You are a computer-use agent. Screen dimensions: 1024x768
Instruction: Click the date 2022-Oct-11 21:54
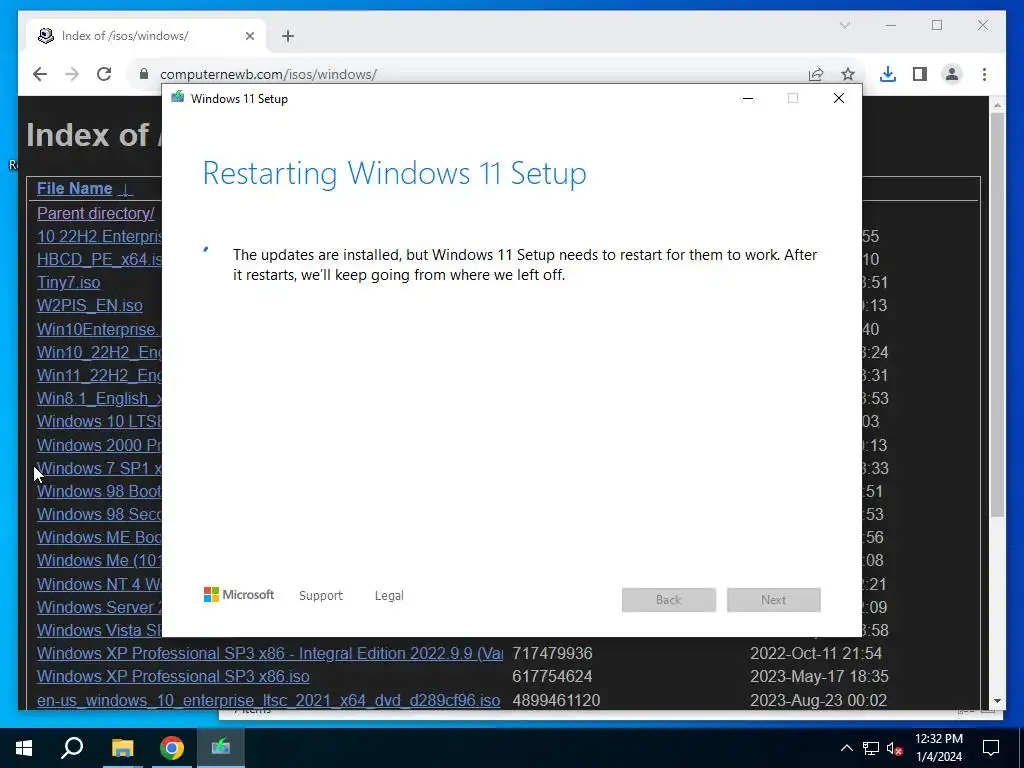816,654
